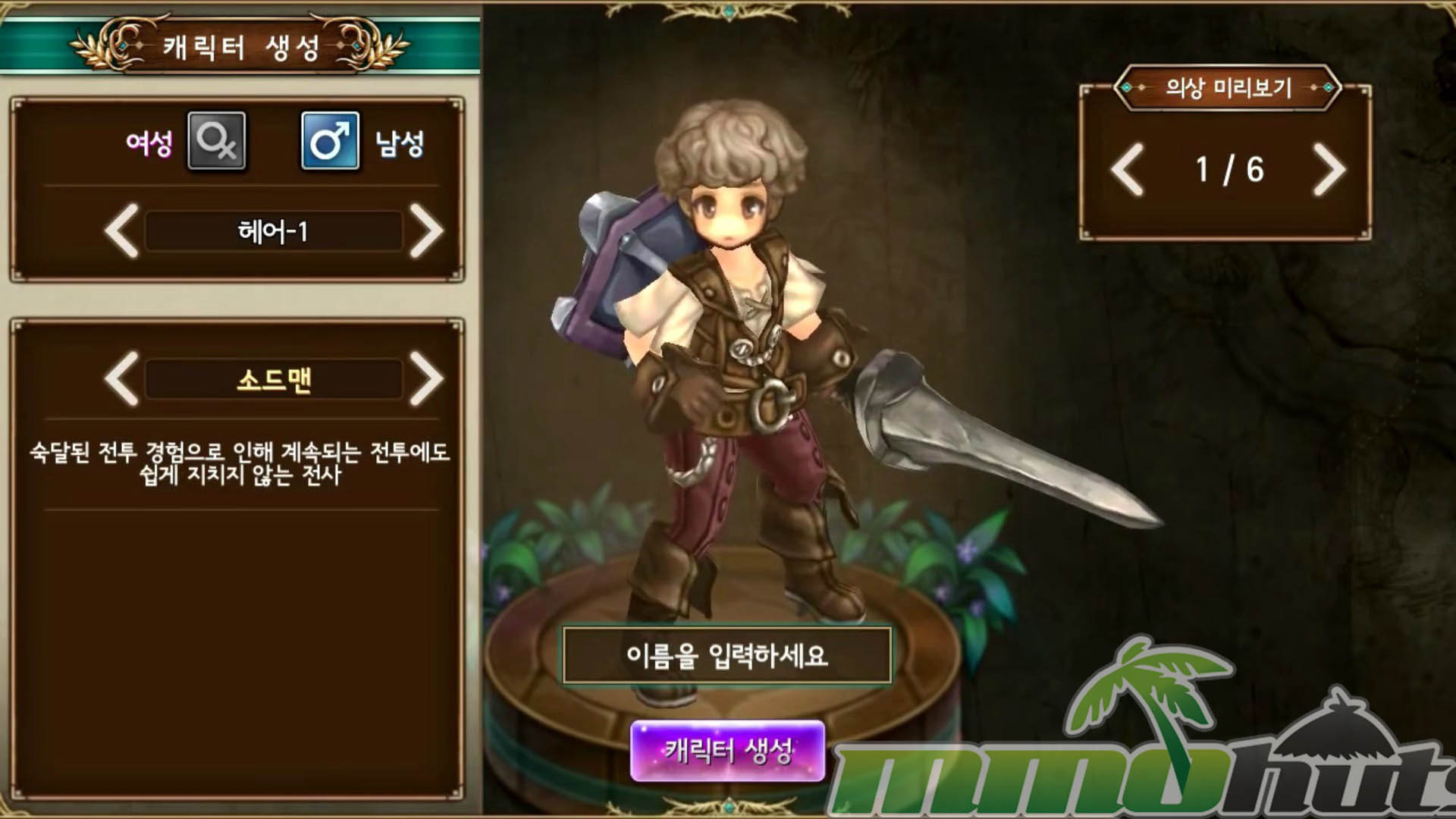Click the purple 캐릭터 생성 button
Viewport: 1456px width, 819px height.
727,751
